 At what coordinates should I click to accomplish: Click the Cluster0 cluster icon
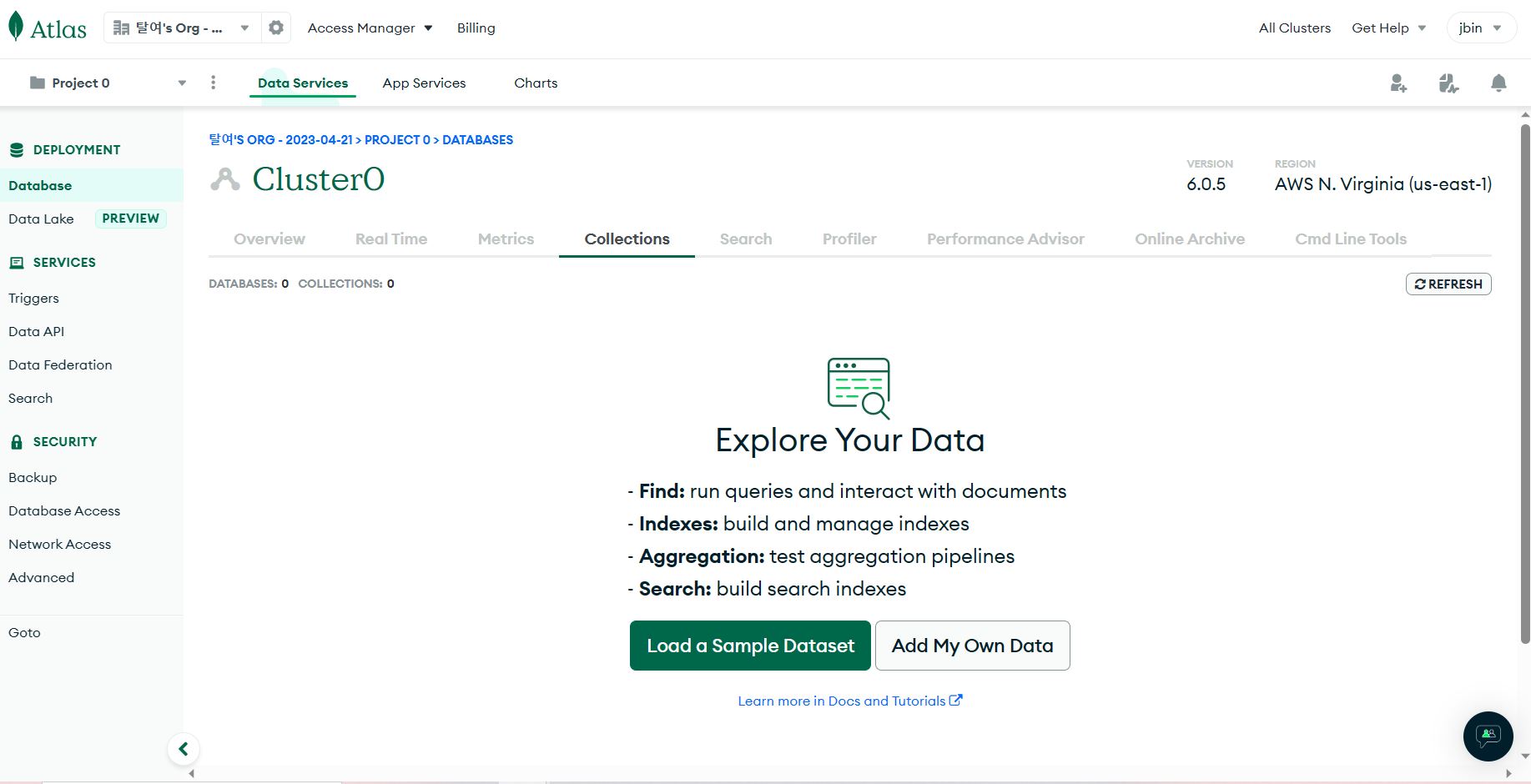click(225, 179)
